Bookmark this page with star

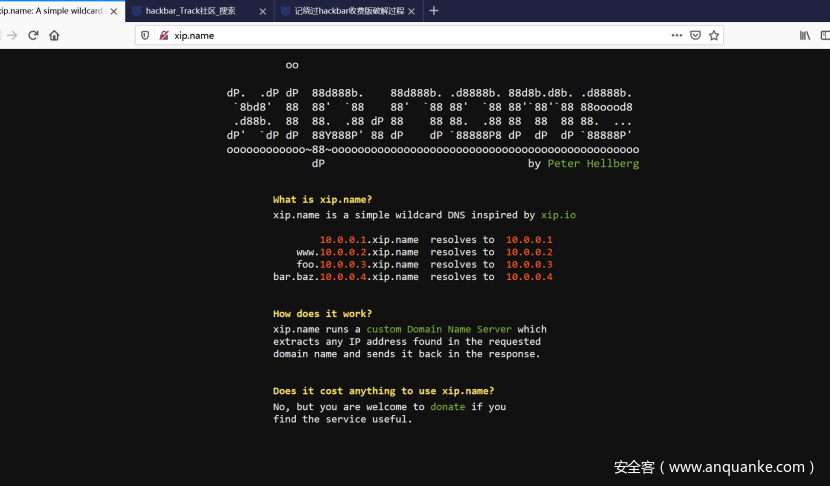click(x=714, y=35)
